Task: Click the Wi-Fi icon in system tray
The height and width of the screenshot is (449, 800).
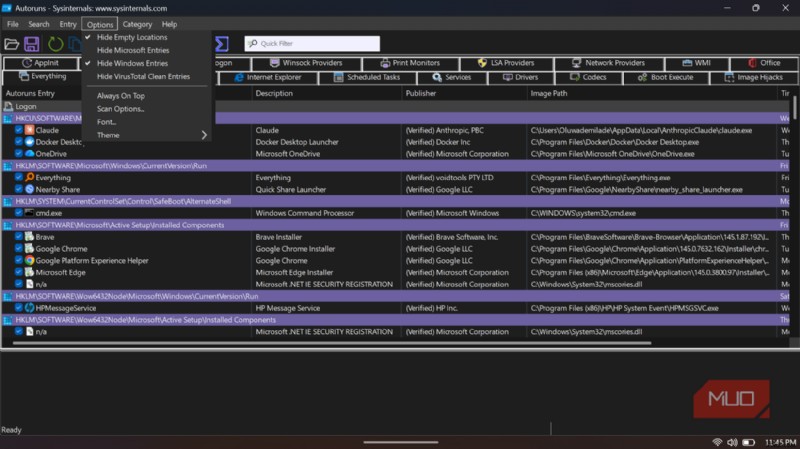Action: tap(717, 442)
